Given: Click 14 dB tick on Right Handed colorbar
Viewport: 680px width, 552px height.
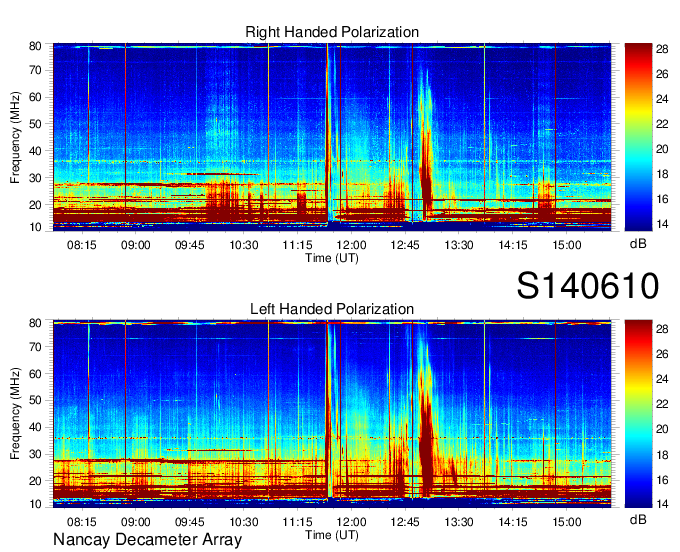Looking at the screenshot, I should (x=662, y=224).
